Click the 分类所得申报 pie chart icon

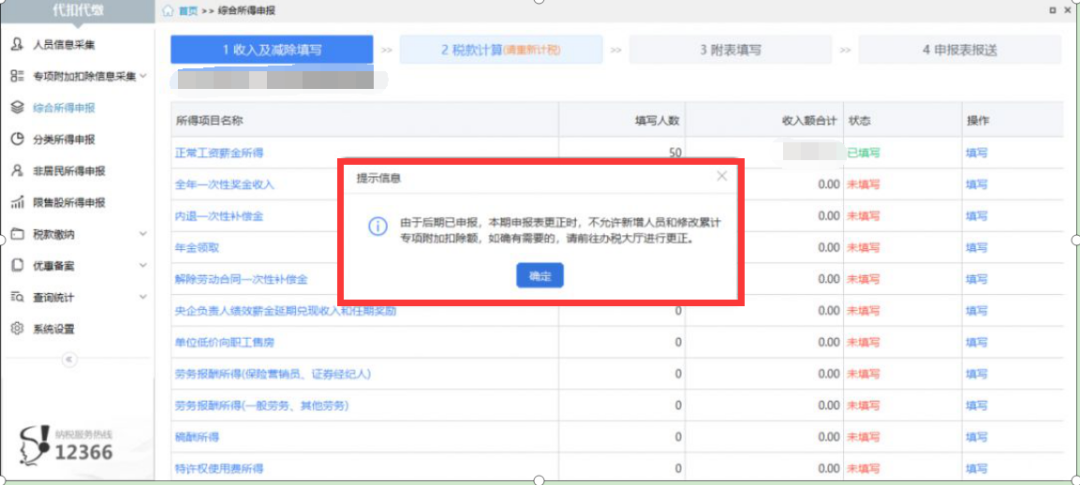(x=17, y=139)
